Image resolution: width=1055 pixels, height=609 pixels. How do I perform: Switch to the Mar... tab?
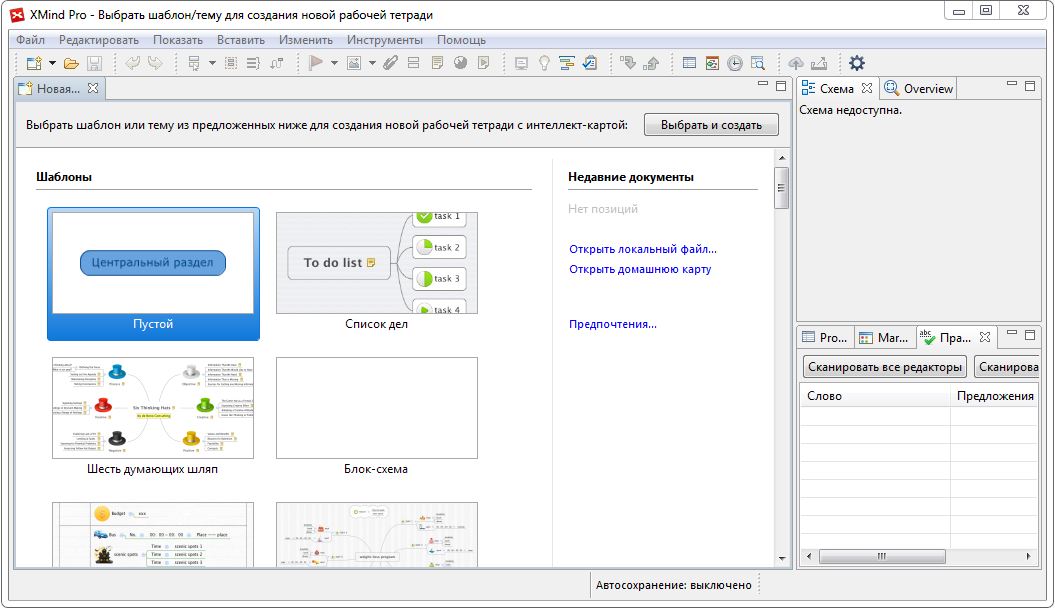[x=885, y=338]
